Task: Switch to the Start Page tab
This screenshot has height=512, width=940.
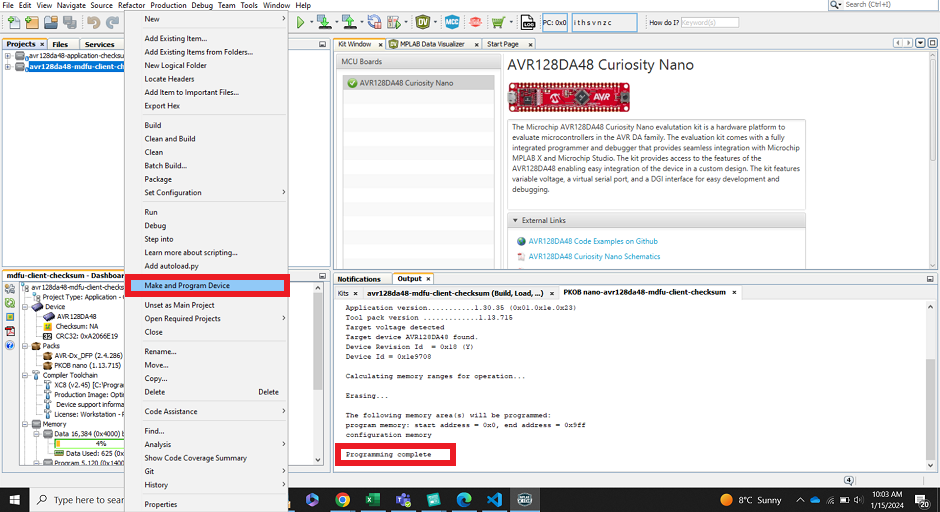Action: pyautogui.click(x=503, y=44)
